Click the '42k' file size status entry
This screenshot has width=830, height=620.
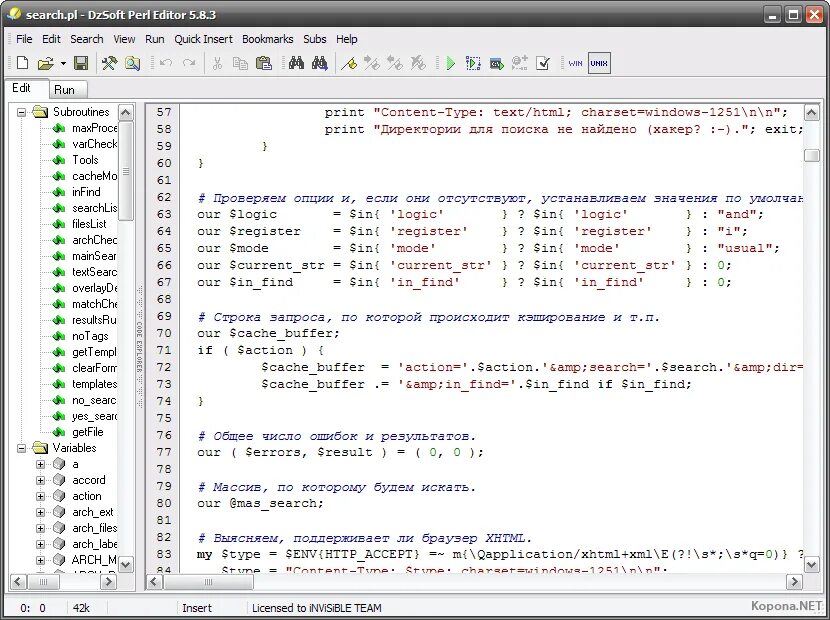coord(81,608)
